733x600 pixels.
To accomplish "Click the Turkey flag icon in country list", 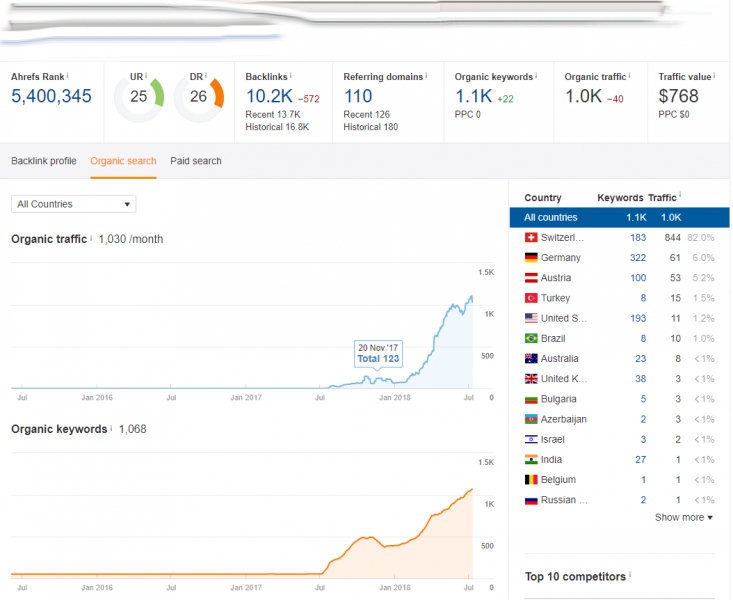I will 530,298.
